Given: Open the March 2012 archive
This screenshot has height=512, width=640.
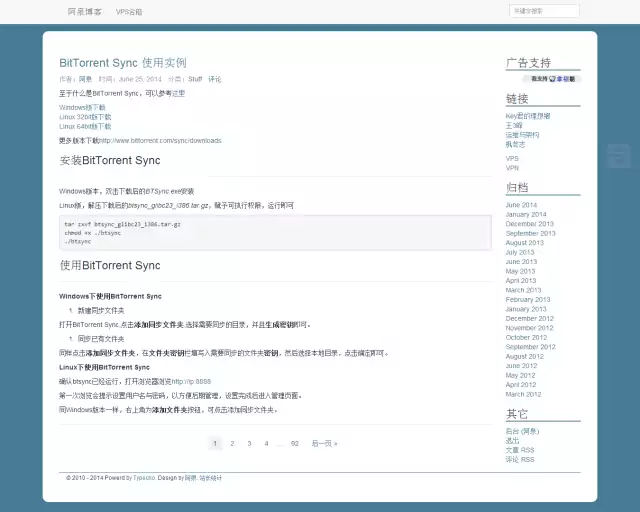Looking at the screenshot, I should coord(522,394).
